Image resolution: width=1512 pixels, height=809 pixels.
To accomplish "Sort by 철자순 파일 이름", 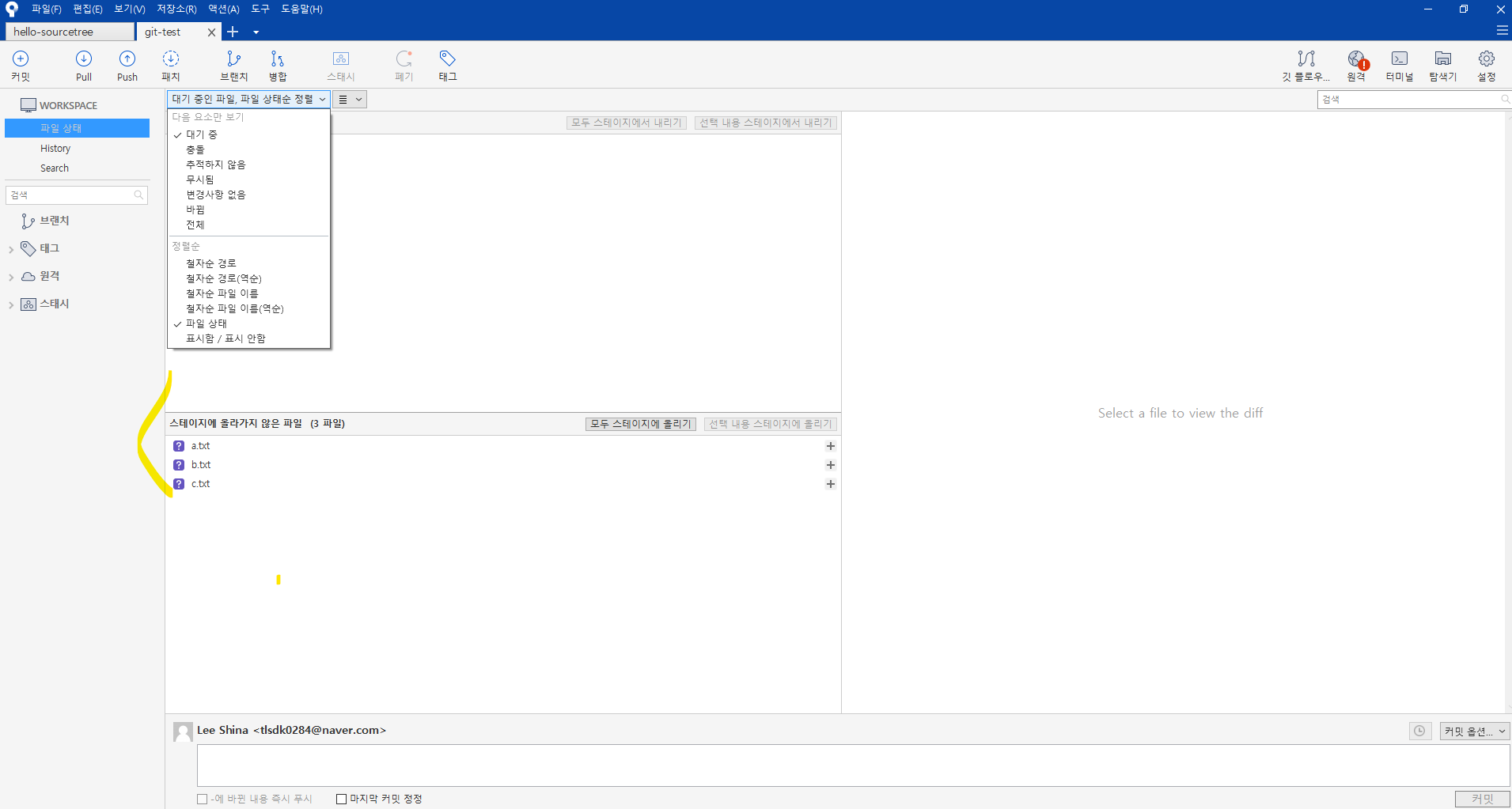I will [x=248, y=293].
